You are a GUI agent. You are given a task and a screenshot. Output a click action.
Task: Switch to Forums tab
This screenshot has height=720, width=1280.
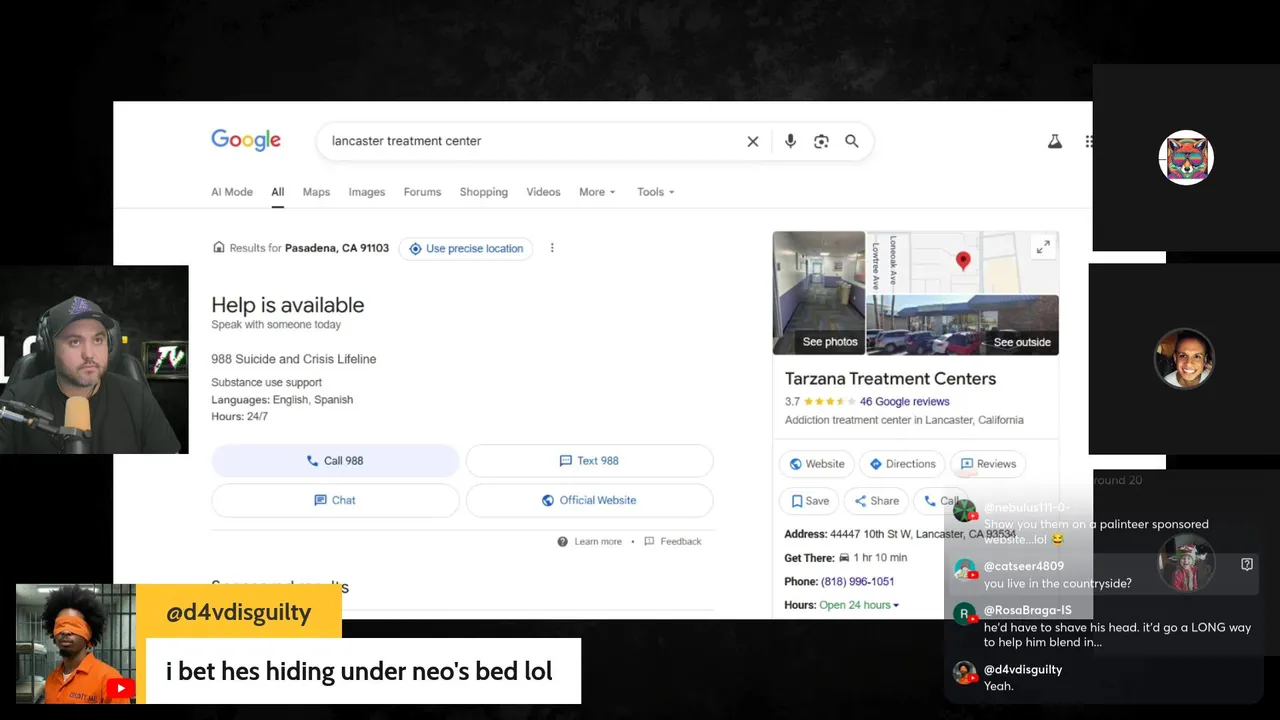point(422,192)
